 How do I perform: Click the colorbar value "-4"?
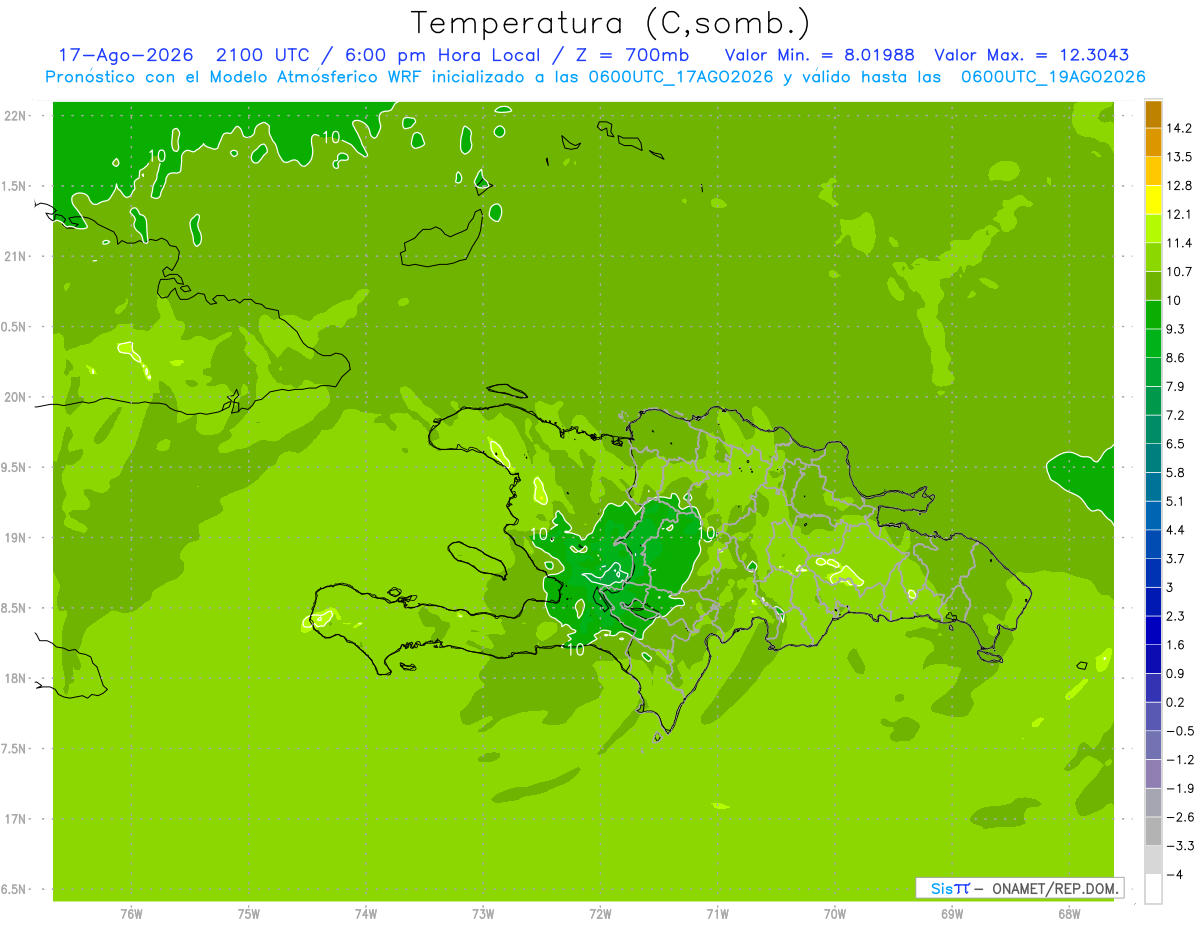coord(1176,875)
